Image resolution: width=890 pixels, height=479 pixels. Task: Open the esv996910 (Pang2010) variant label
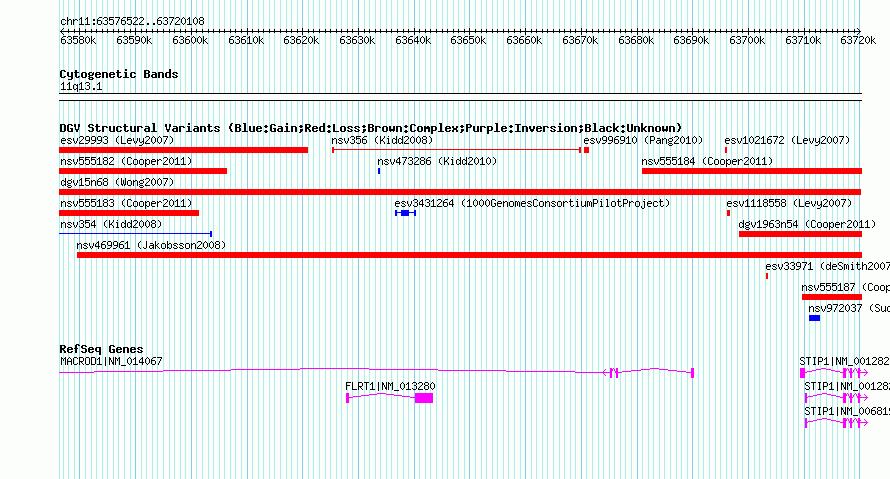click(643, 140)
